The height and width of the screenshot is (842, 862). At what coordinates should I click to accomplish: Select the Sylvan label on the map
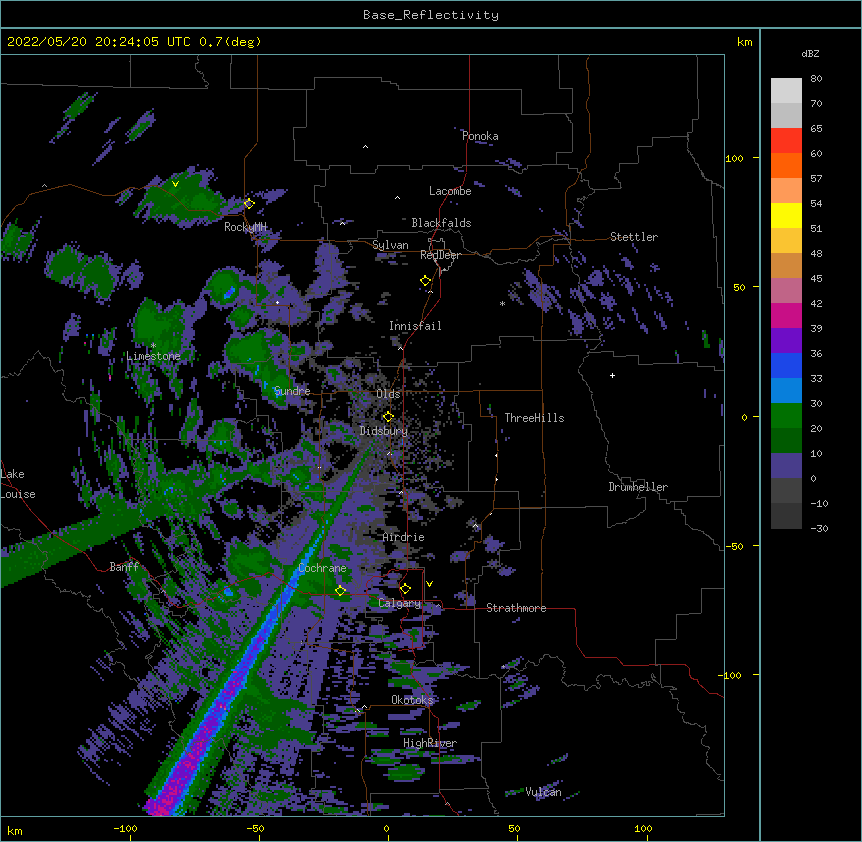[390, 245]
